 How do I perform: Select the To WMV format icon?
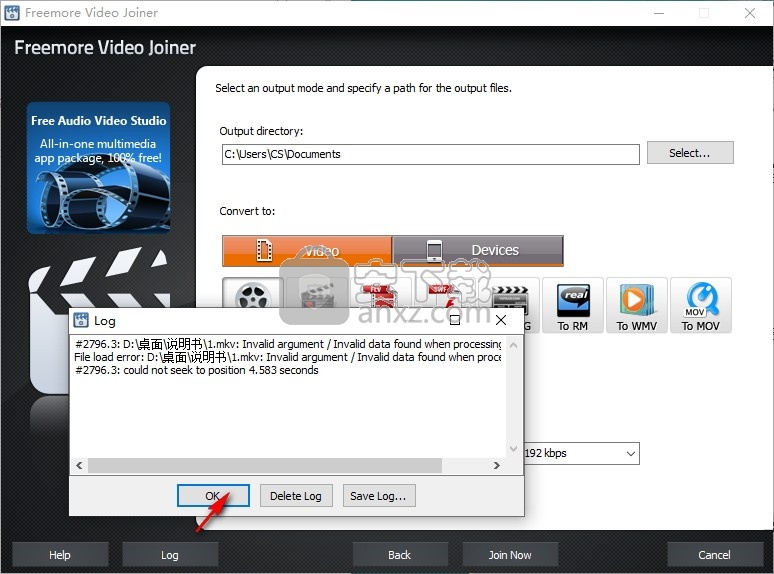point(636,305)
